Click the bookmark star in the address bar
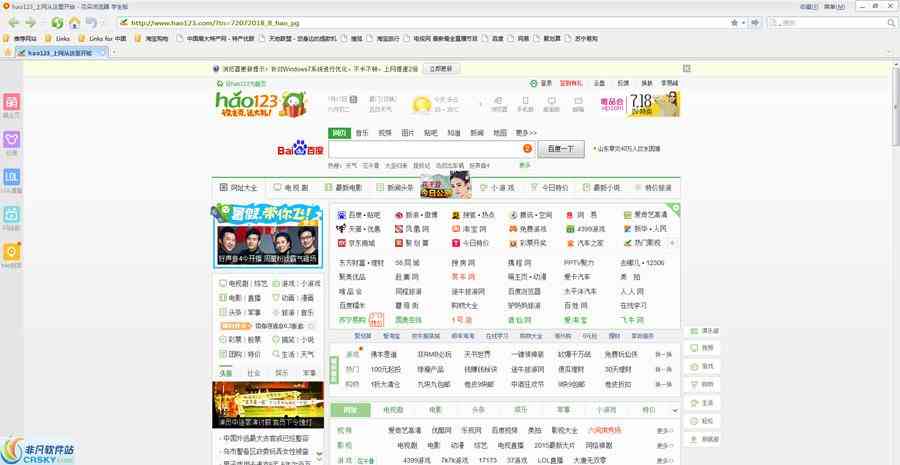Image resolution: width=900 pixels, height=465 pixels. (x=735, y=23)
